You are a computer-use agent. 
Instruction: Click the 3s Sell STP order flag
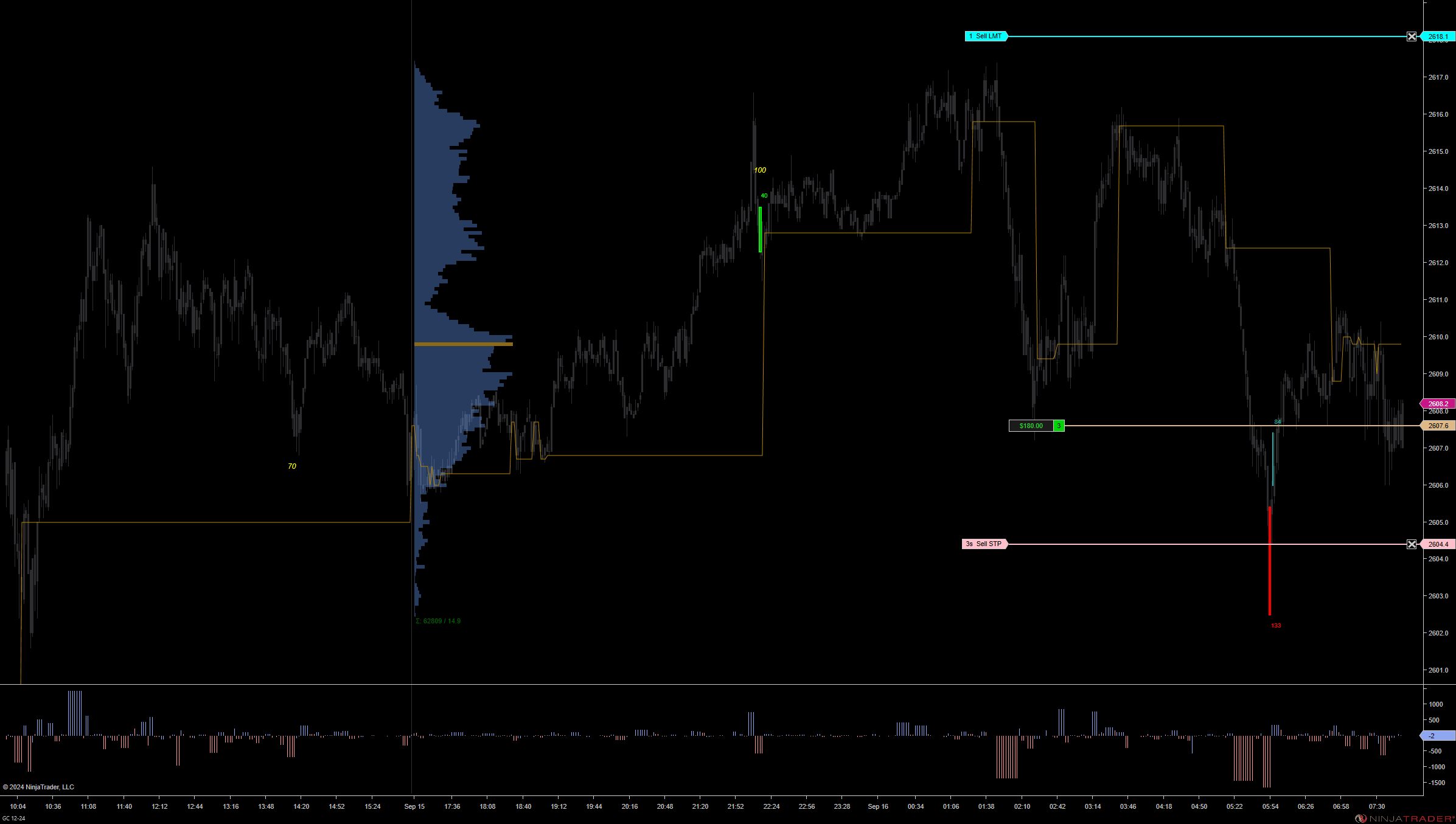984,544
